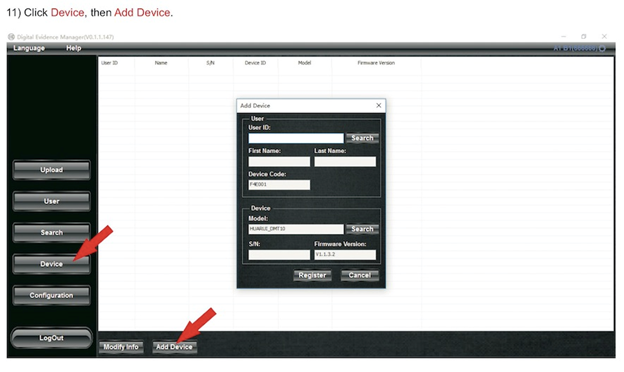Search for the User ID
This screenshot has height=372, width=624.
point(362,138)
